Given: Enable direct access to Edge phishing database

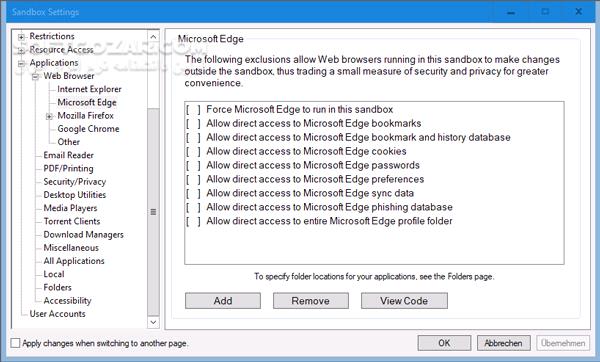Looking at the screenshot, I should point(193,207).
